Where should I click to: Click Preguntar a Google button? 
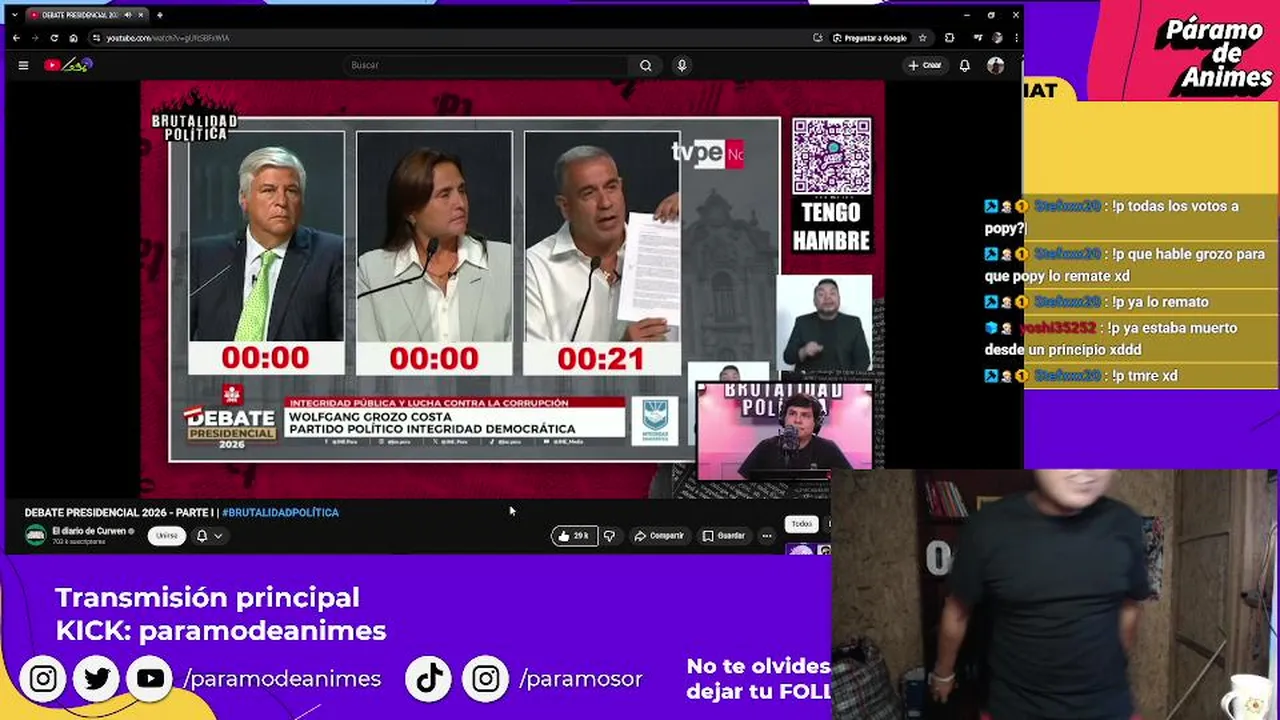pos(869,38)
